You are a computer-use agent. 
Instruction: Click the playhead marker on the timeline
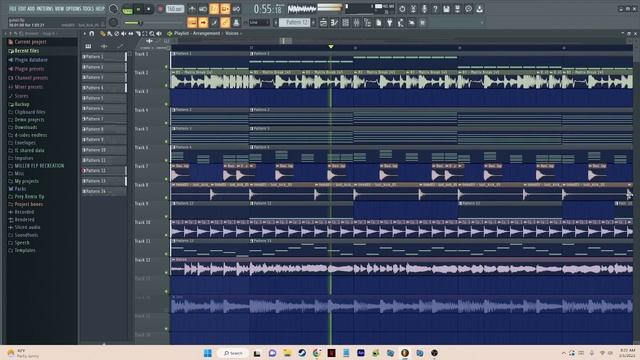coord(331,47)
